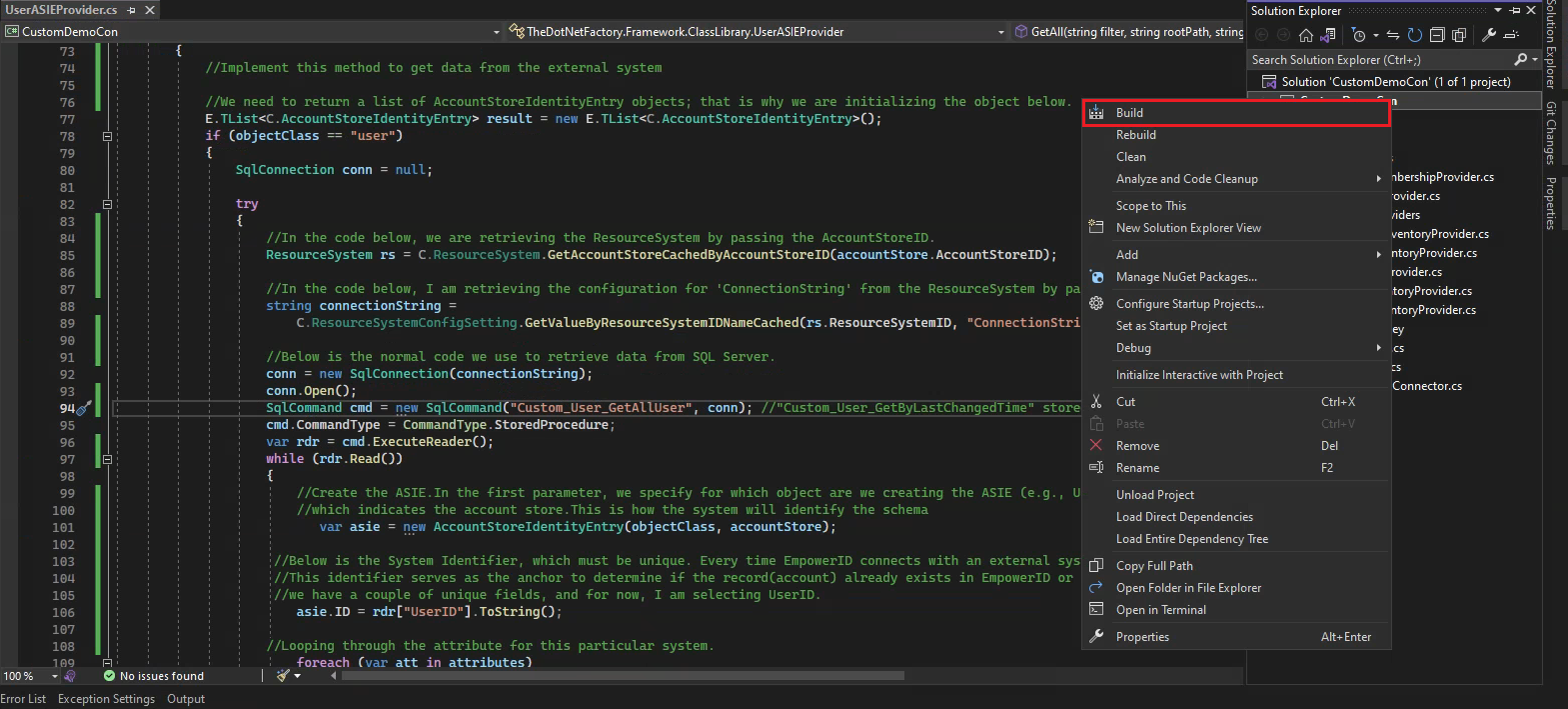Viewport: 1568px width, 709px height.
Task: Open the Pending Changes Filter clock icon
Action: click(x=1358, y=35)
